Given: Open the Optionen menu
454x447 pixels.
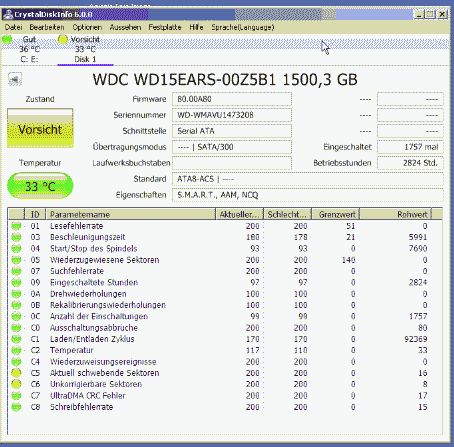Looking at the screenshot, I should click(87, 27).
